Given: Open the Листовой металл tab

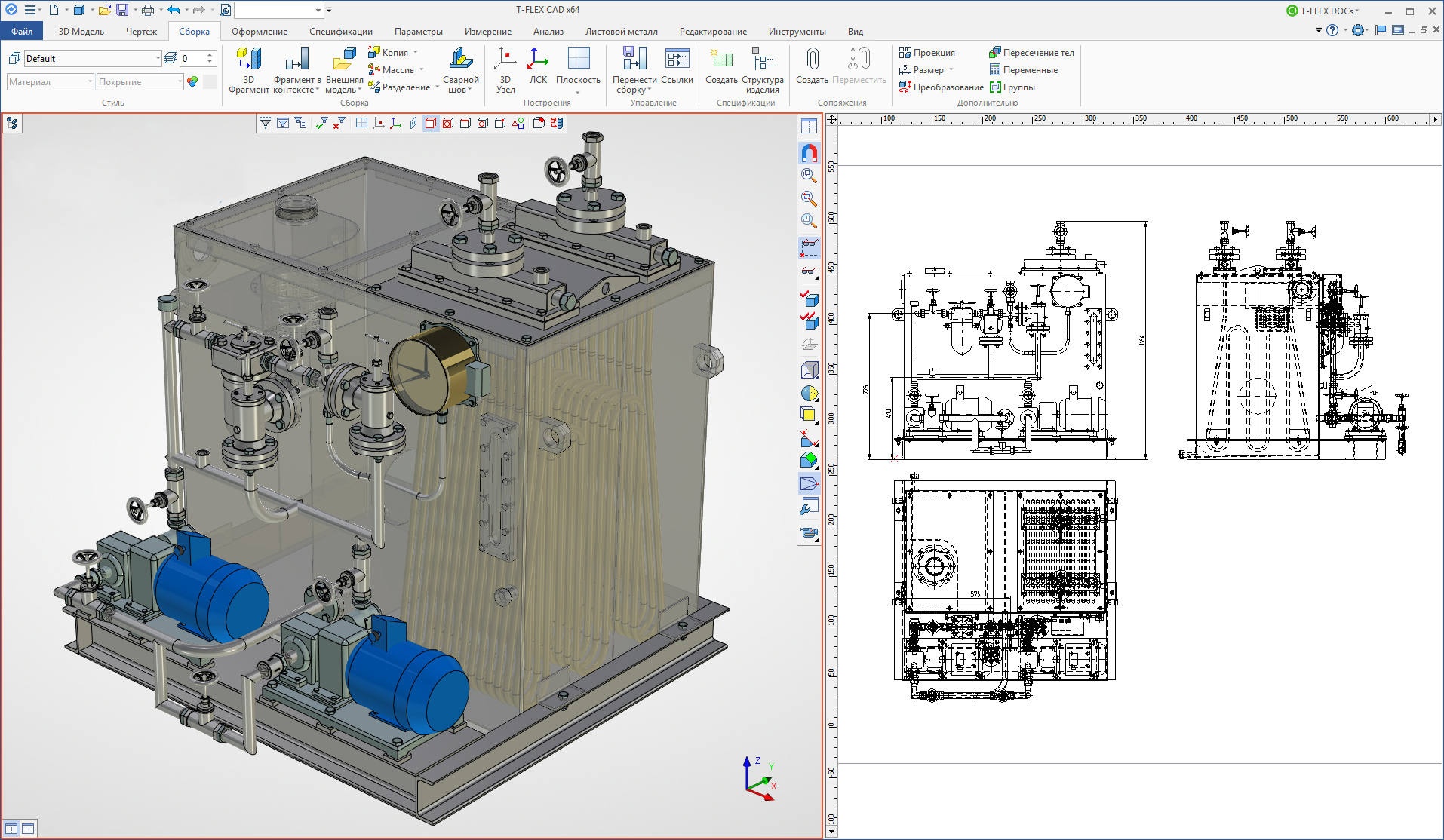Looking at the screenshot, I should coord(621,32).
